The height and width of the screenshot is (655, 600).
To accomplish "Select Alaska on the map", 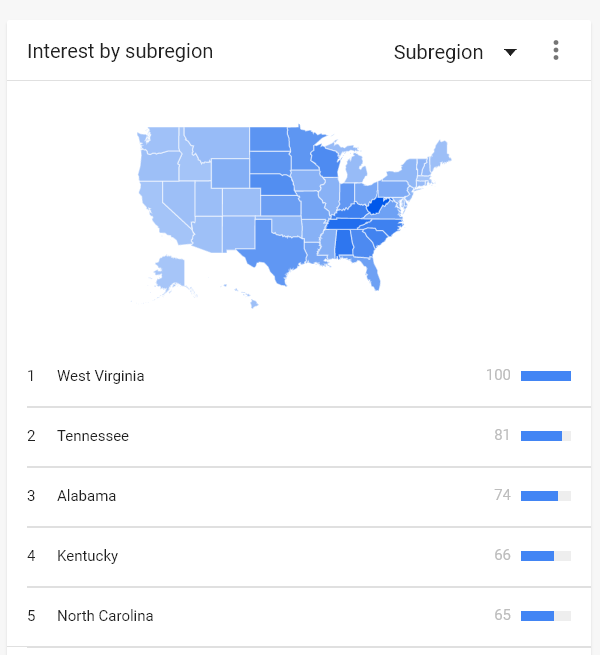I will tap(170, 272).
